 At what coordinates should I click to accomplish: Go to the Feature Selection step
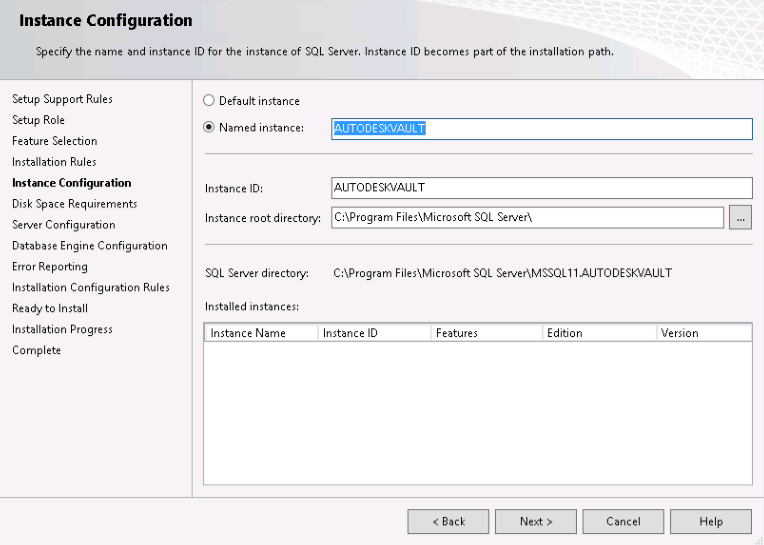tap(54, 141)
